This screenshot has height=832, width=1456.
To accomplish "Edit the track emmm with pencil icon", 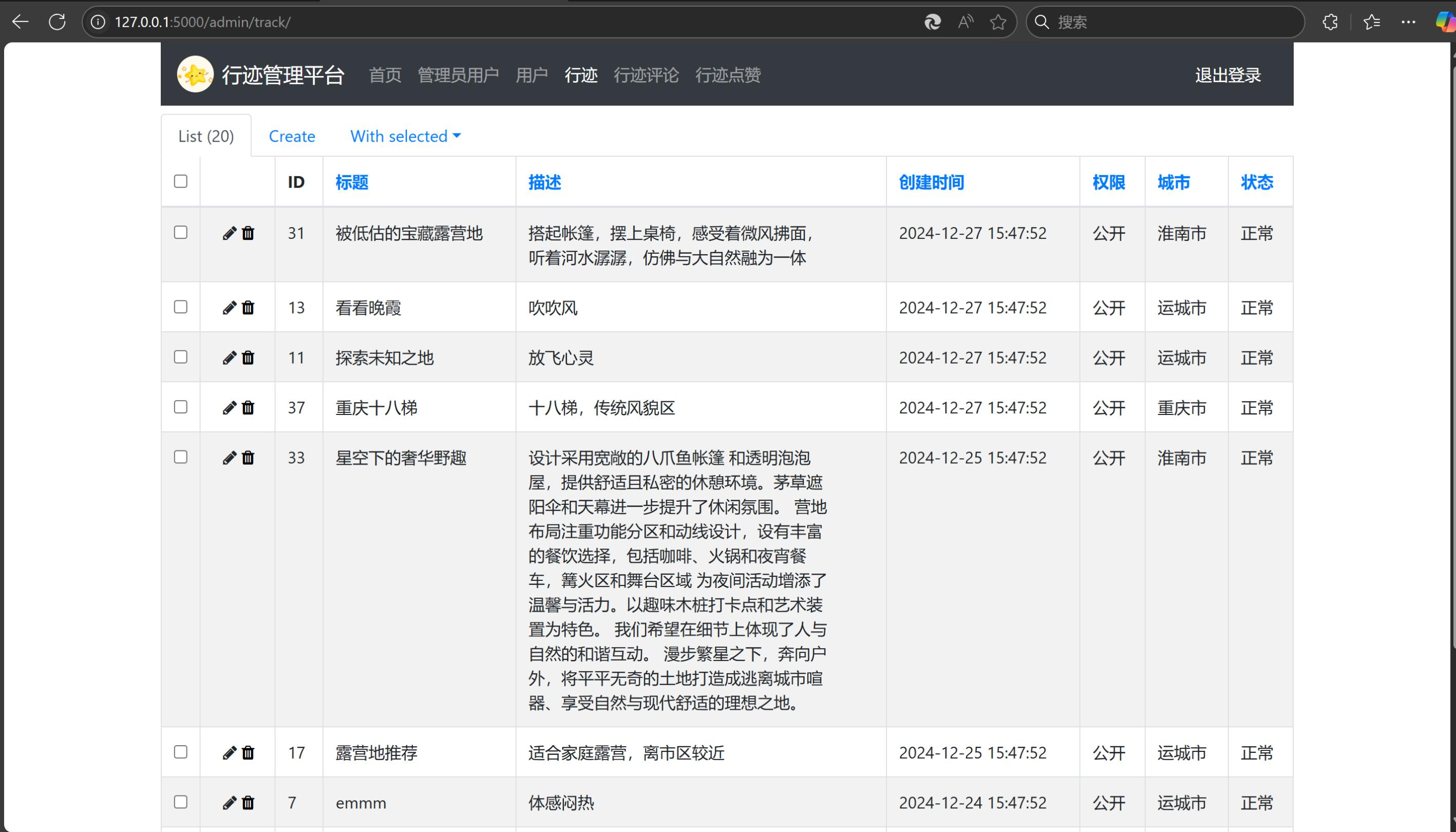I will (x=229, y=802).
